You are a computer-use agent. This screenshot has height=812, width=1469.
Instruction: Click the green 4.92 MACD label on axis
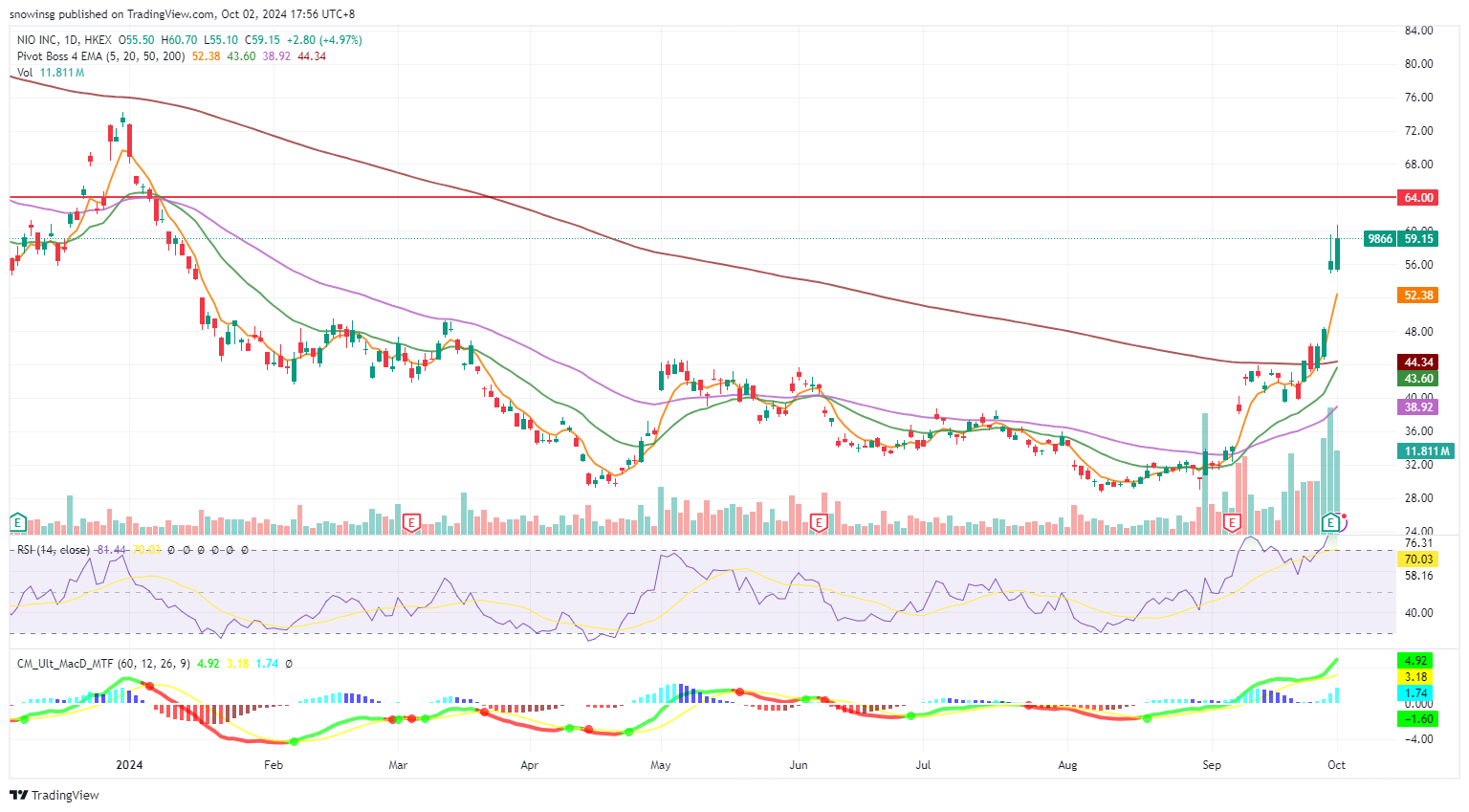click(1416, 661)
